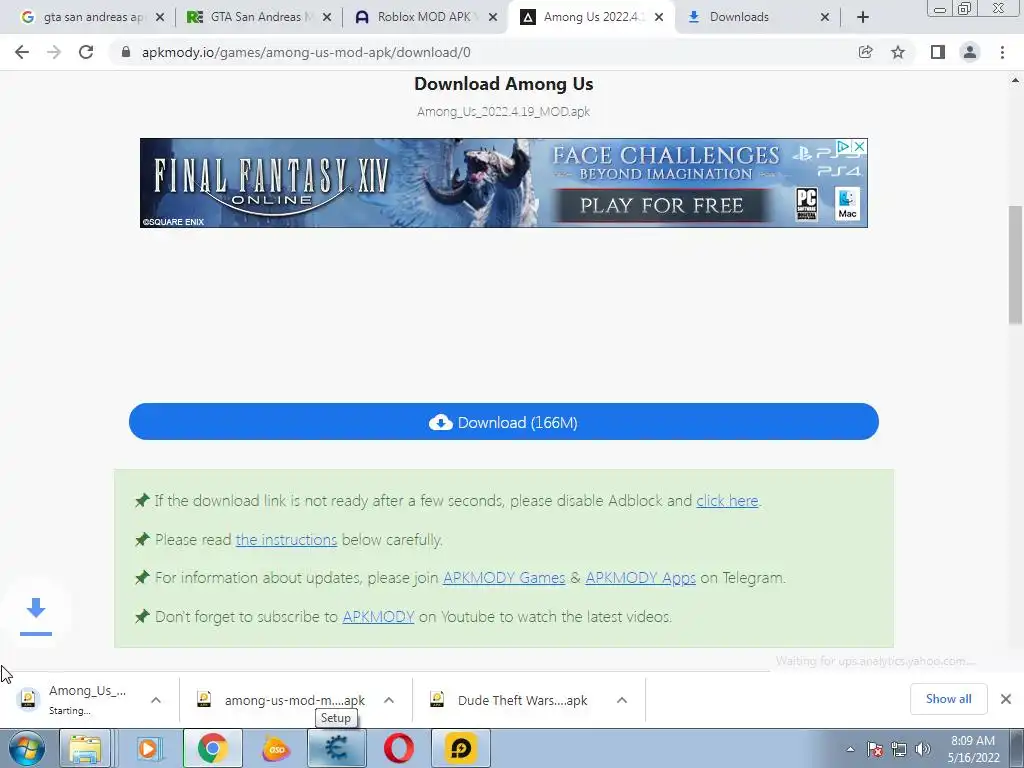The width and height of the screenshot is (1024, 768).
Task: Open the Windows Start menu
Action: 26,748
